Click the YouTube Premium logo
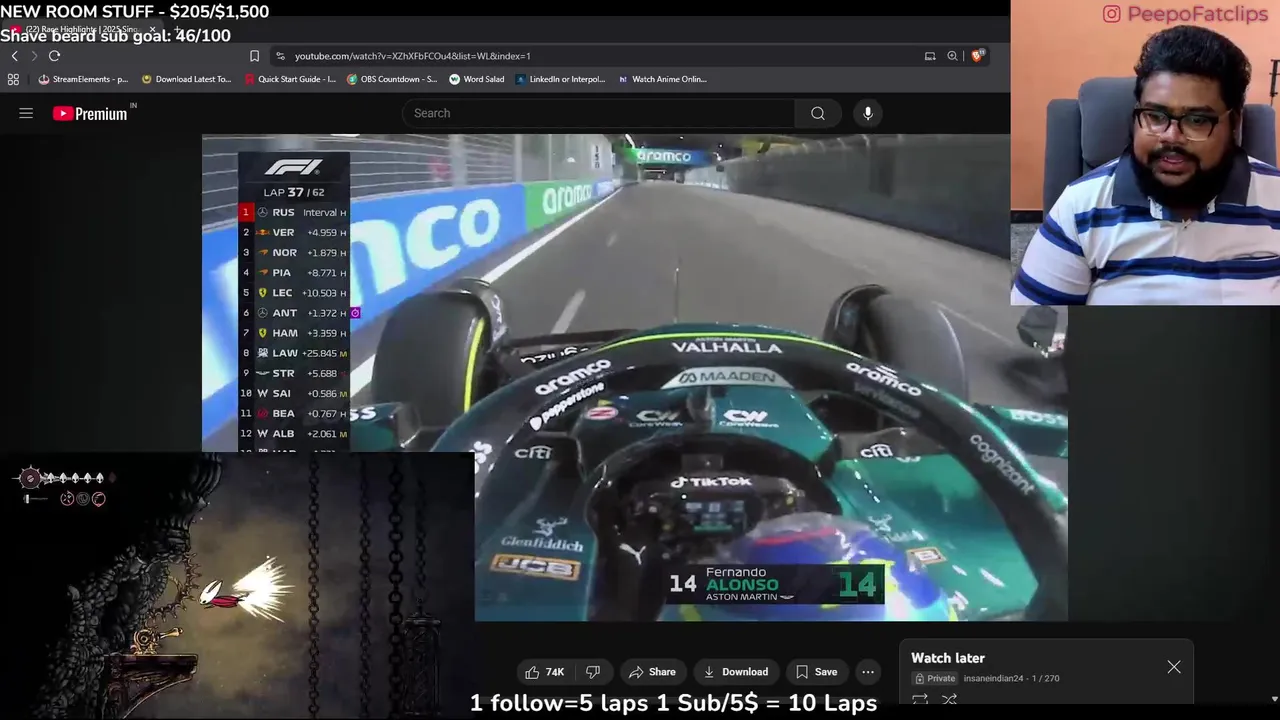 [x=91, y=113]
